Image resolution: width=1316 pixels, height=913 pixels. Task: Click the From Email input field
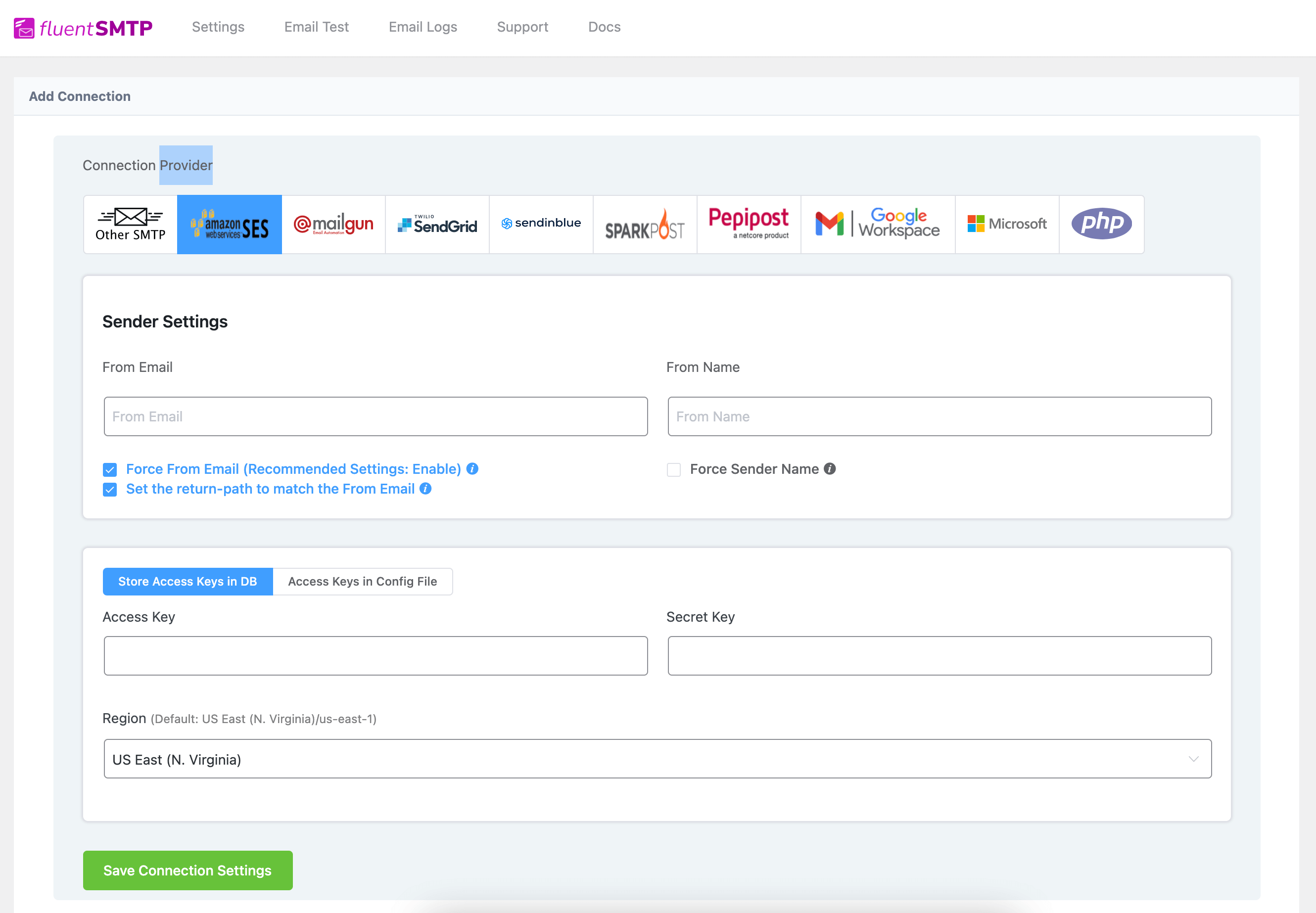coord(376,416)
